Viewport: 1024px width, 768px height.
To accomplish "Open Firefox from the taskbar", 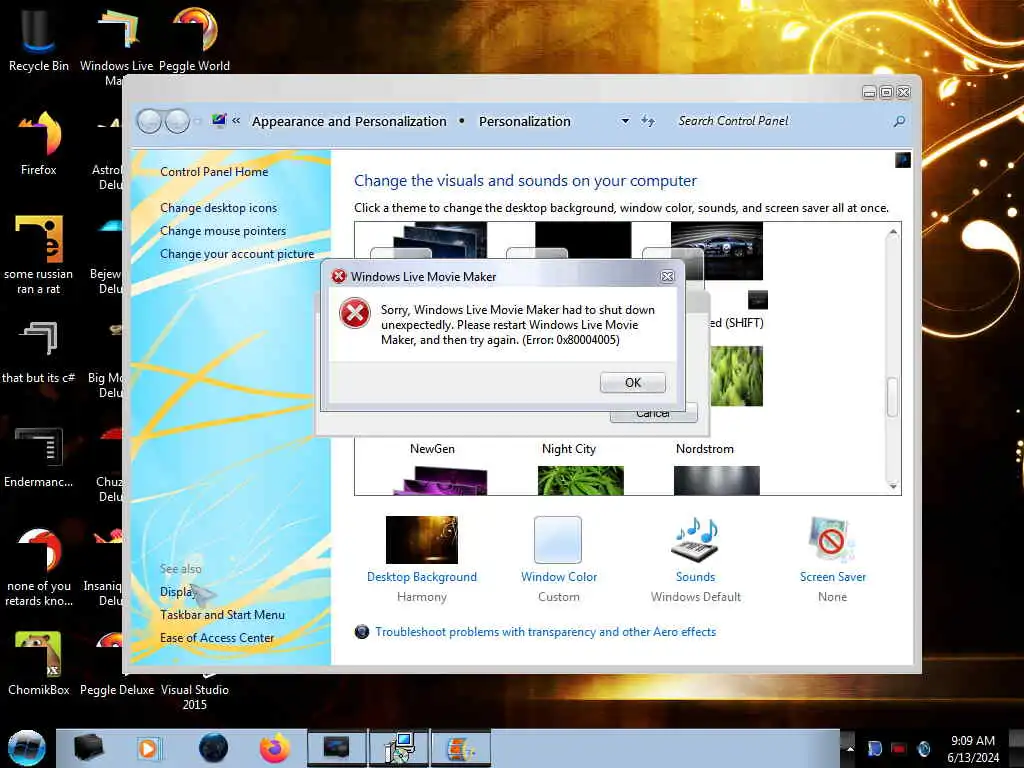I will [274, 748].
